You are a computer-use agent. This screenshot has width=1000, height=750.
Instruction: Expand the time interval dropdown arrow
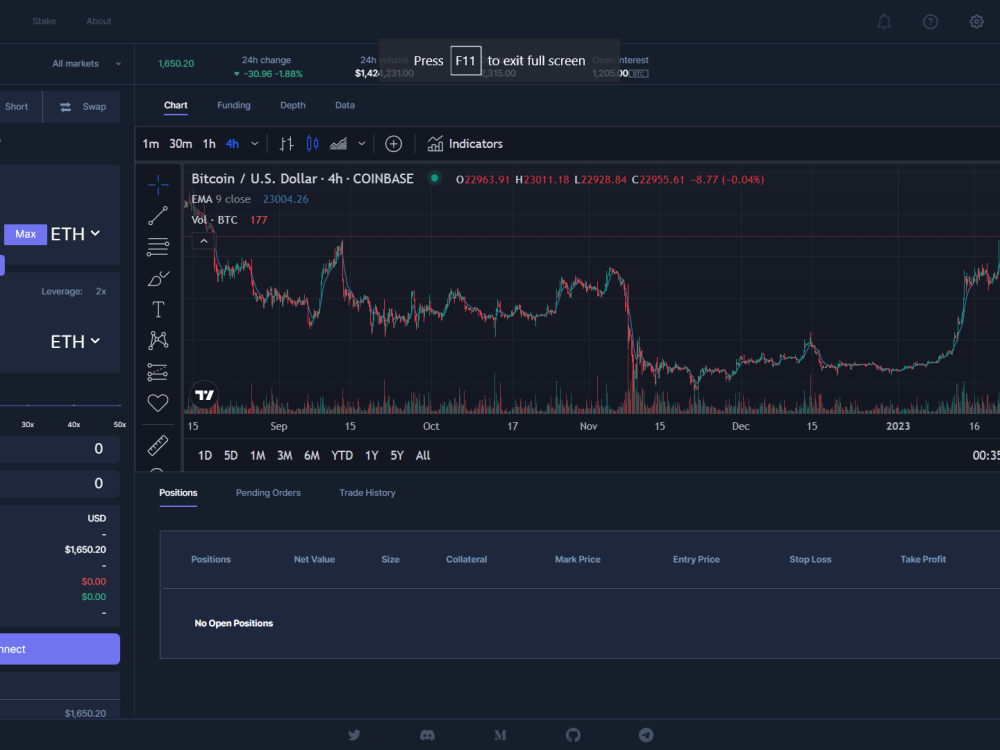coord(254,144)
